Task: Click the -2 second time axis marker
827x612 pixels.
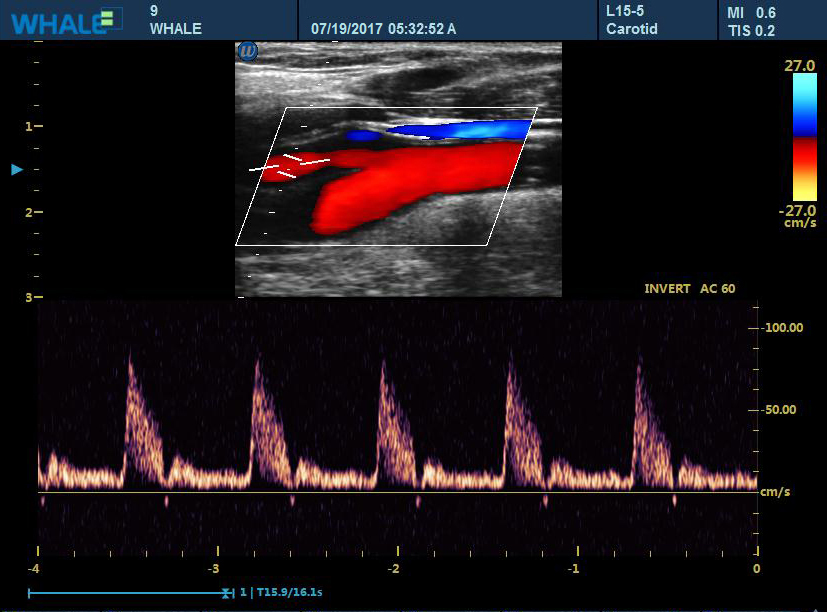Action: point(394,568)
